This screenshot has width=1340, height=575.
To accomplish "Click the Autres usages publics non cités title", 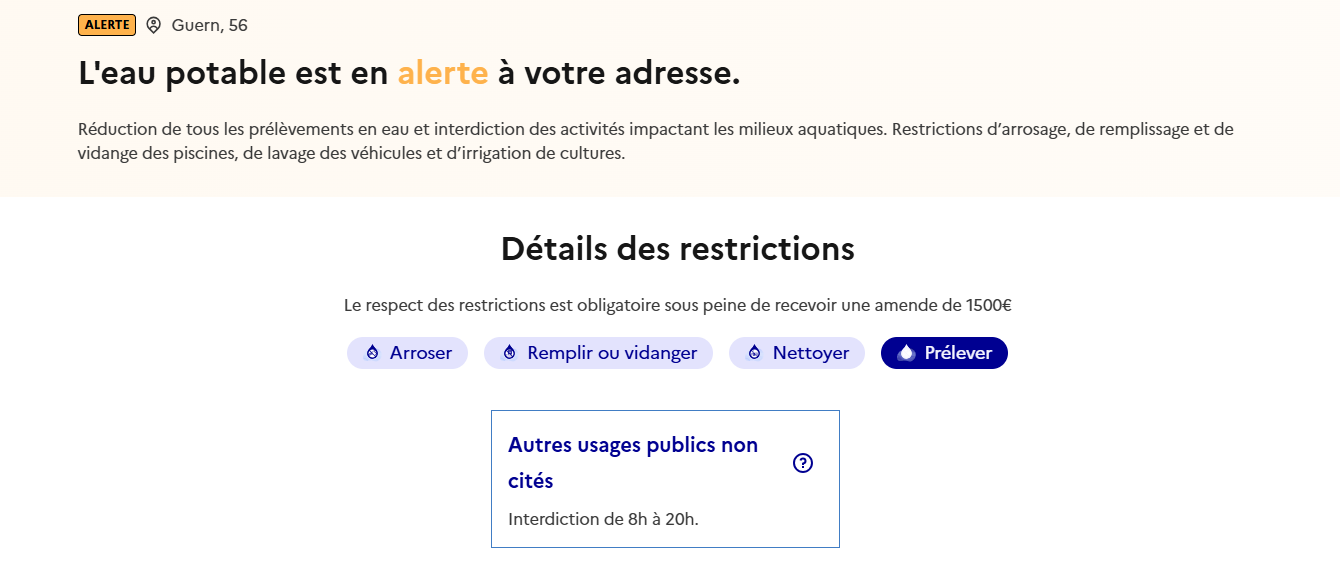I will [633, 463].
